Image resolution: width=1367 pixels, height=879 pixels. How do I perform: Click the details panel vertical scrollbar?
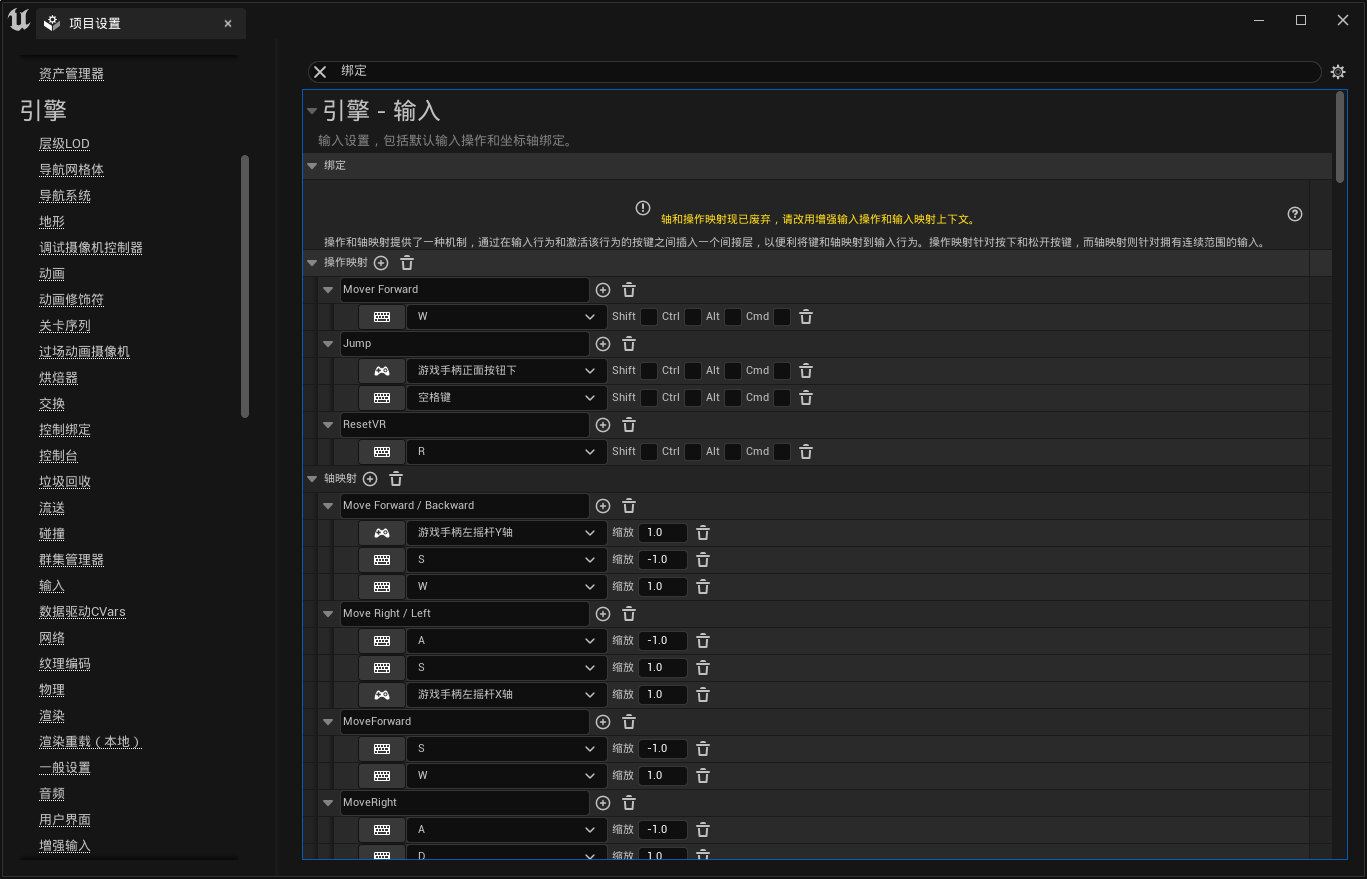(1340, 137)
